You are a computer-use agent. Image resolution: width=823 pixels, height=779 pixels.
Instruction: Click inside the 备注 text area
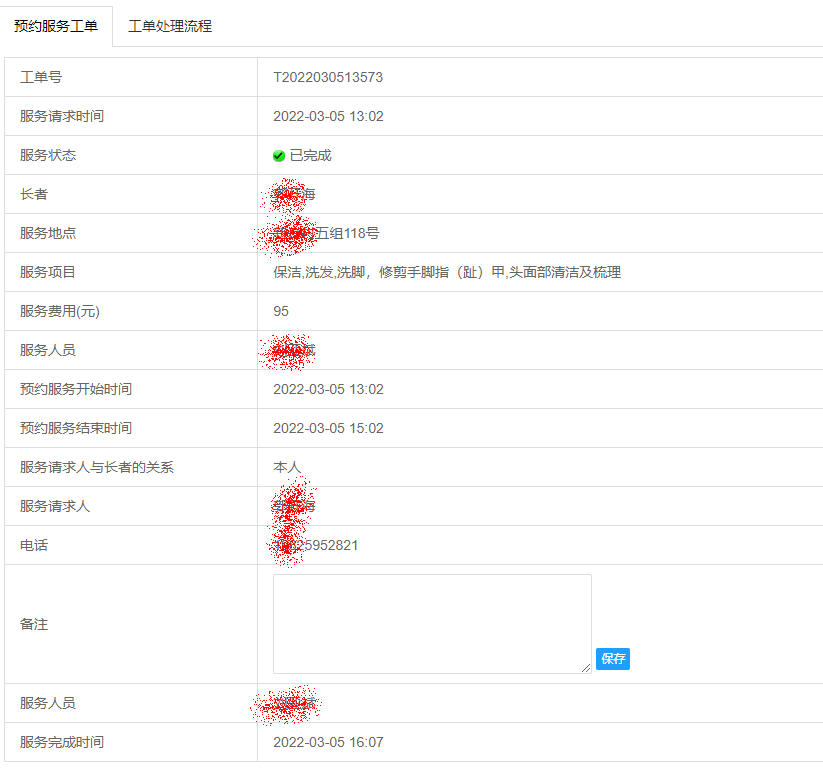[x=432, y=623]
